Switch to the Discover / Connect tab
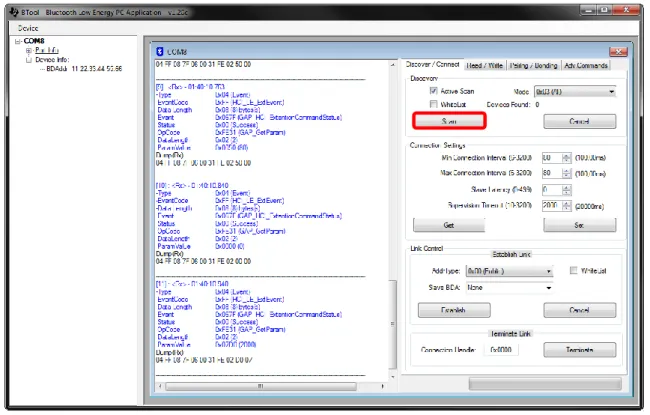The height and width of the screenshot is (415, 650). pyautogui.click(x=432, y=64)
